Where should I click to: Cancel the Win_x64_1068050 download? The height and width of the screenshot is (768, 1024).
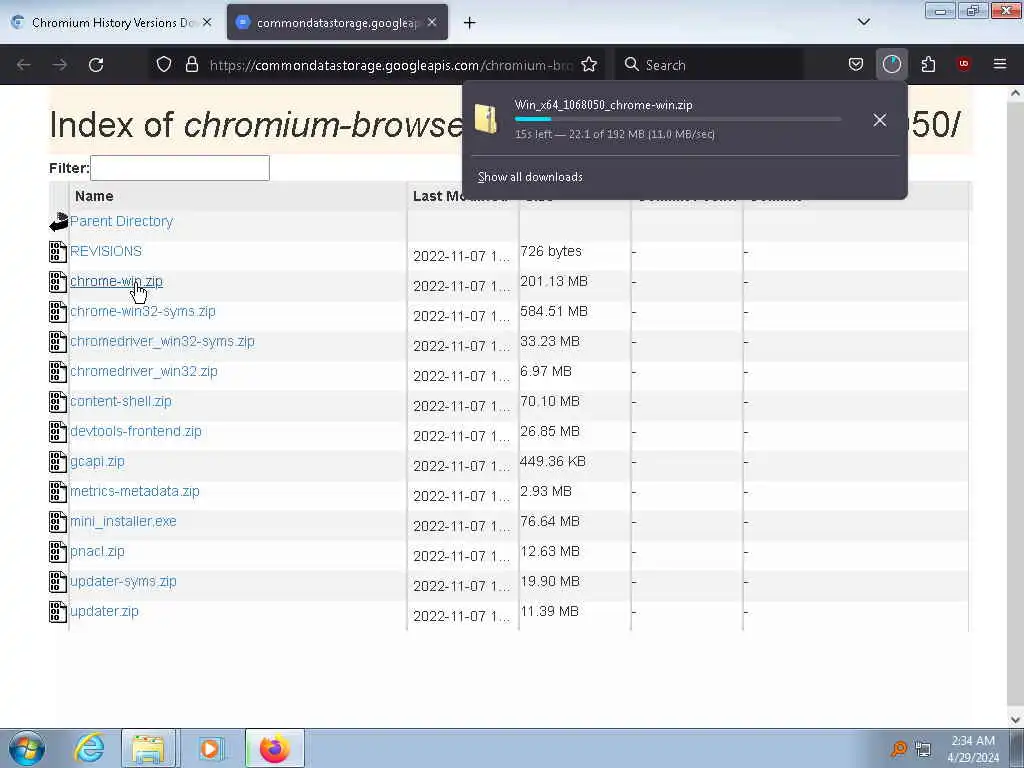tap(880, 120)
